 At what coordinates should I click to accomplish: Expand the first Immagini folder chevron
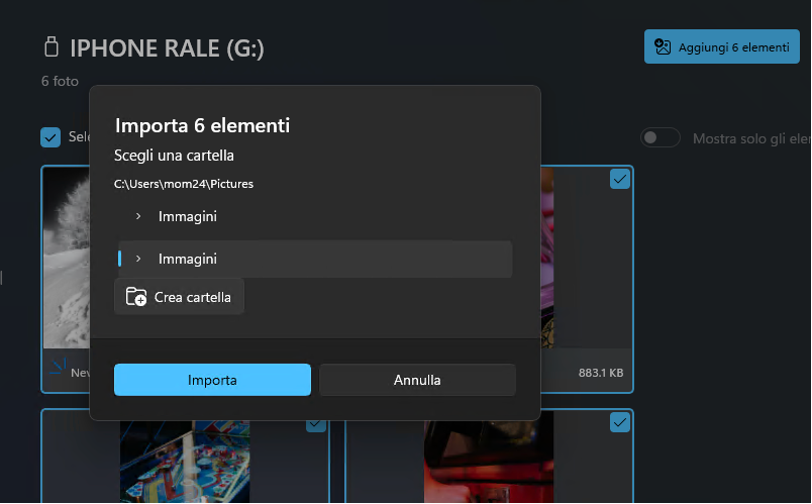pyautogui.click(x=138, y=216)
